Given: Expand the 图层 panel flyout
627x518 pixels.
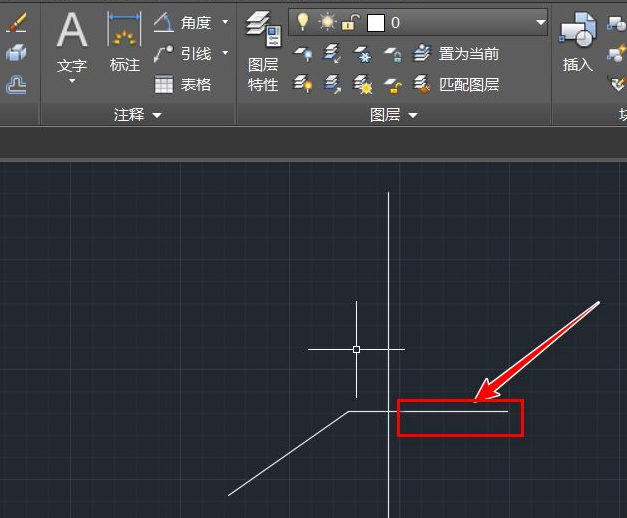Looking at the screenshot, I should pyautogui.click(x=393, y=115).
